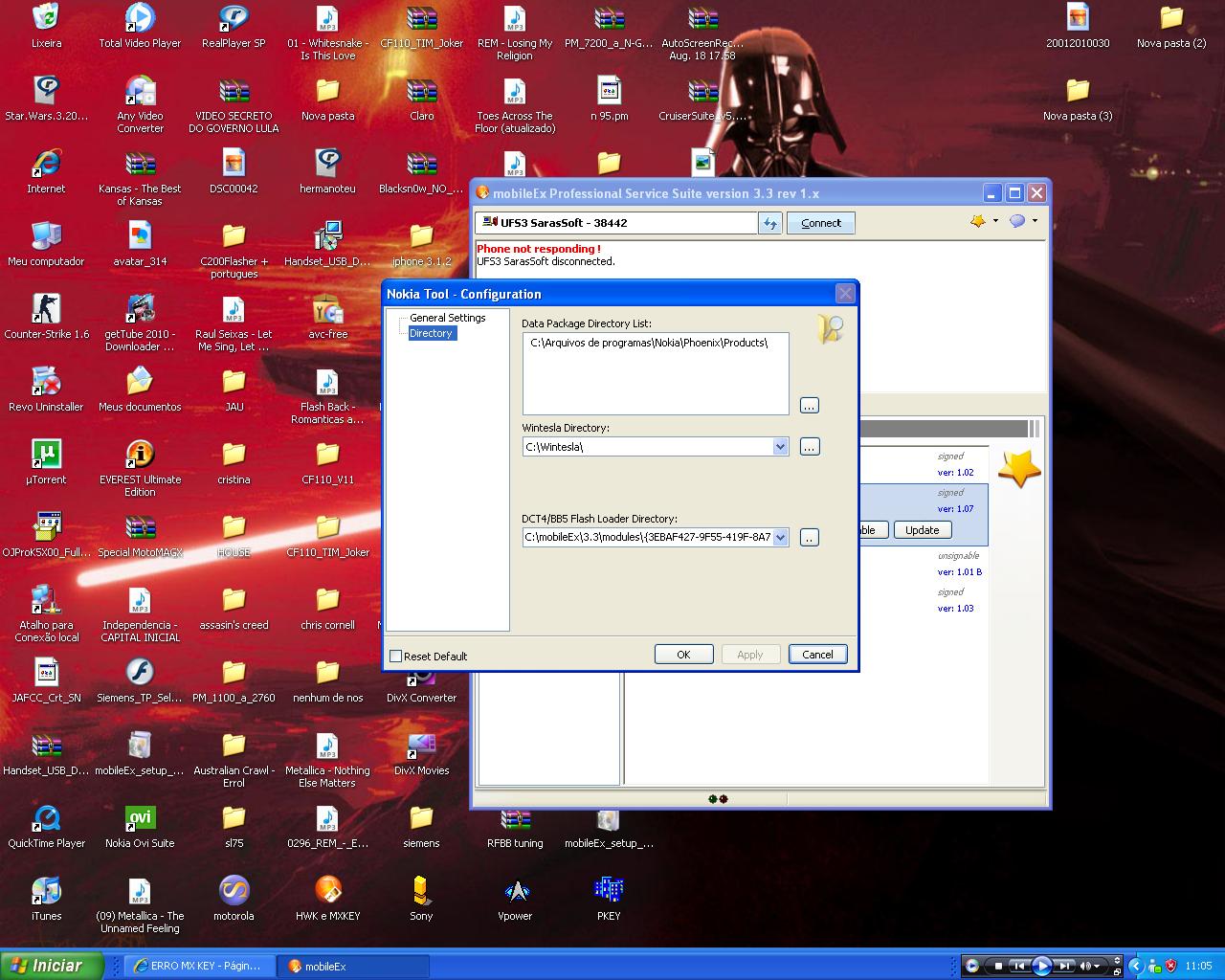The height and width of the screenshot is (980, 1225).
Task: Click the refresh interface icon beside UFS3
Action: pos(770,223)
